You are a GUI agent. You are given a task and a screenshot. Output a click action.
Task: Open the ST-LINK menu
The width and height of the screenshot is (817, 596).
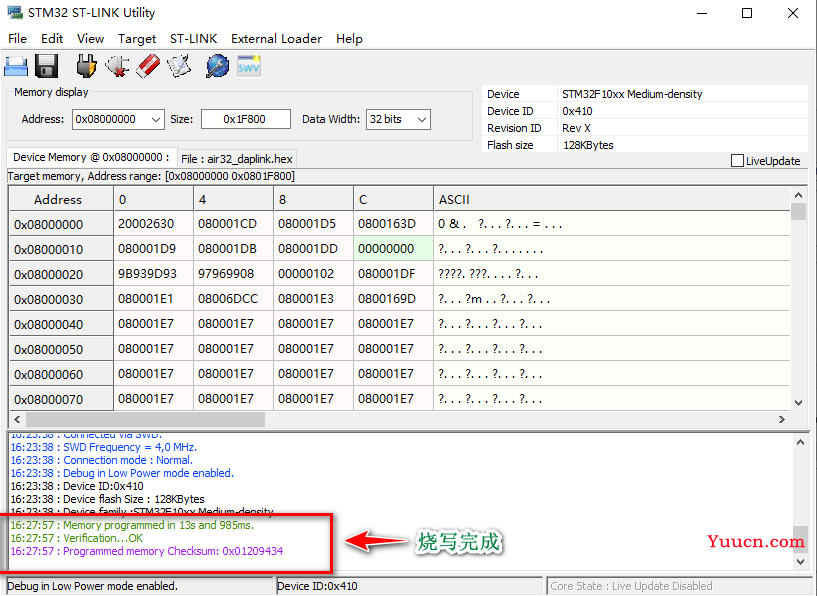[193, 39]
